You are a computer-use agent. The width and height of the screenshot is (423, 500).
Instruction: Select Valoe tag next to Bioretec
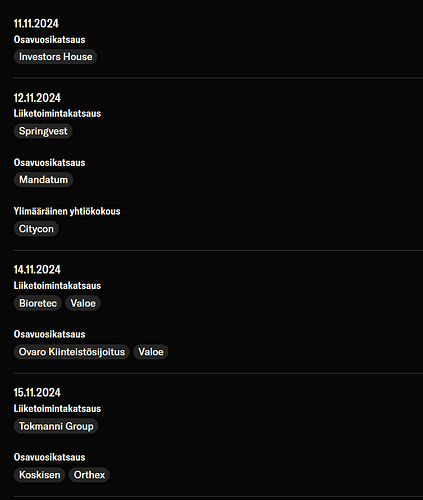pos(83,303)
